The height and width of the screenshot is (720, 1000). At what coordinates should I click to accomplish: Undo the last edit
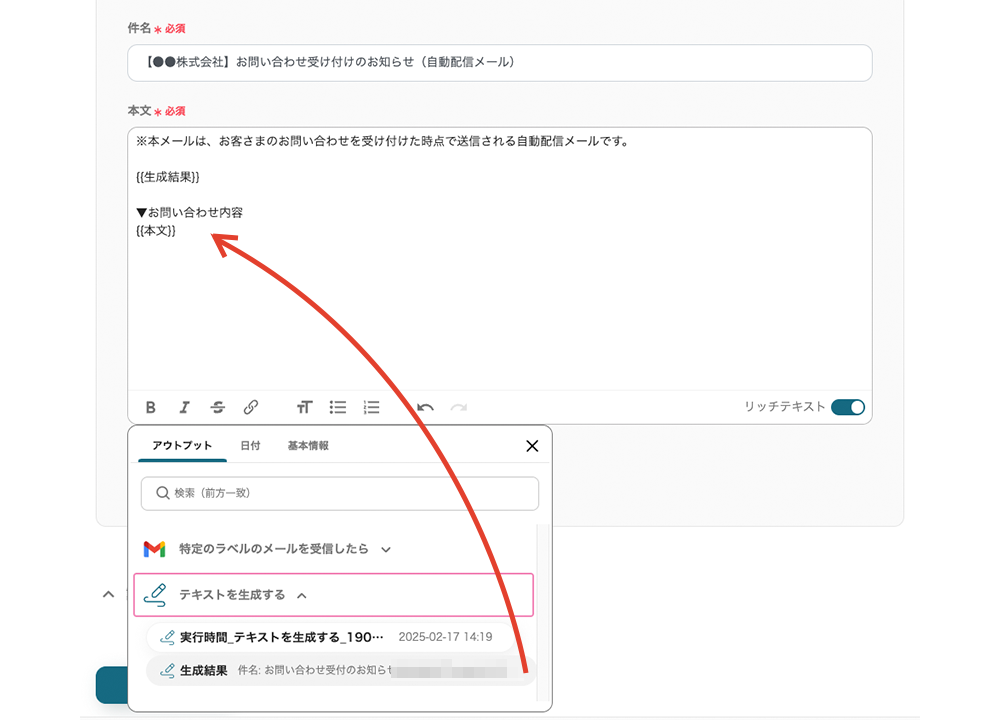pyautogui.click(x=425, y=407)
